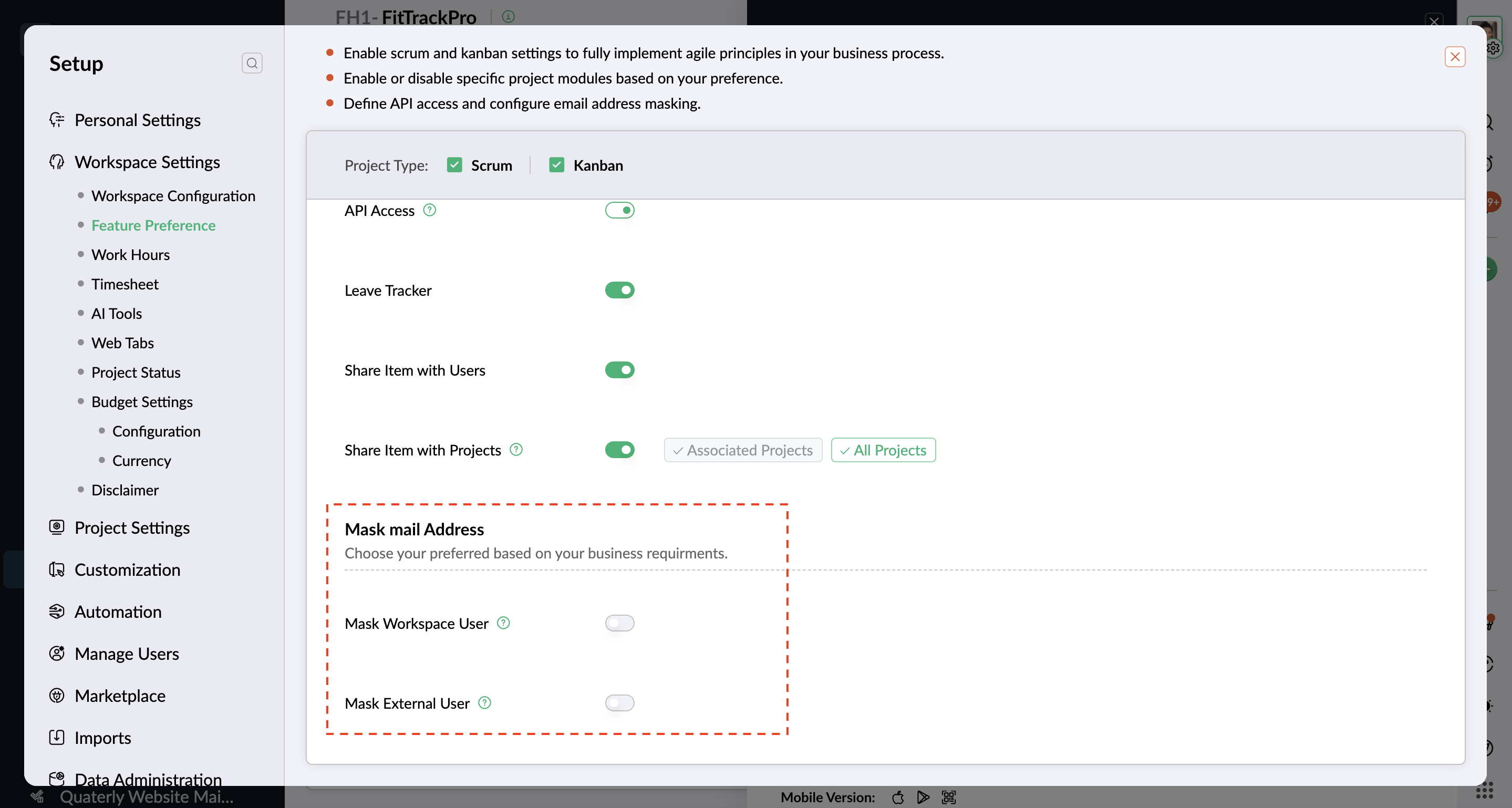Disable the Leave Tracker toggle

coord(619,290)
